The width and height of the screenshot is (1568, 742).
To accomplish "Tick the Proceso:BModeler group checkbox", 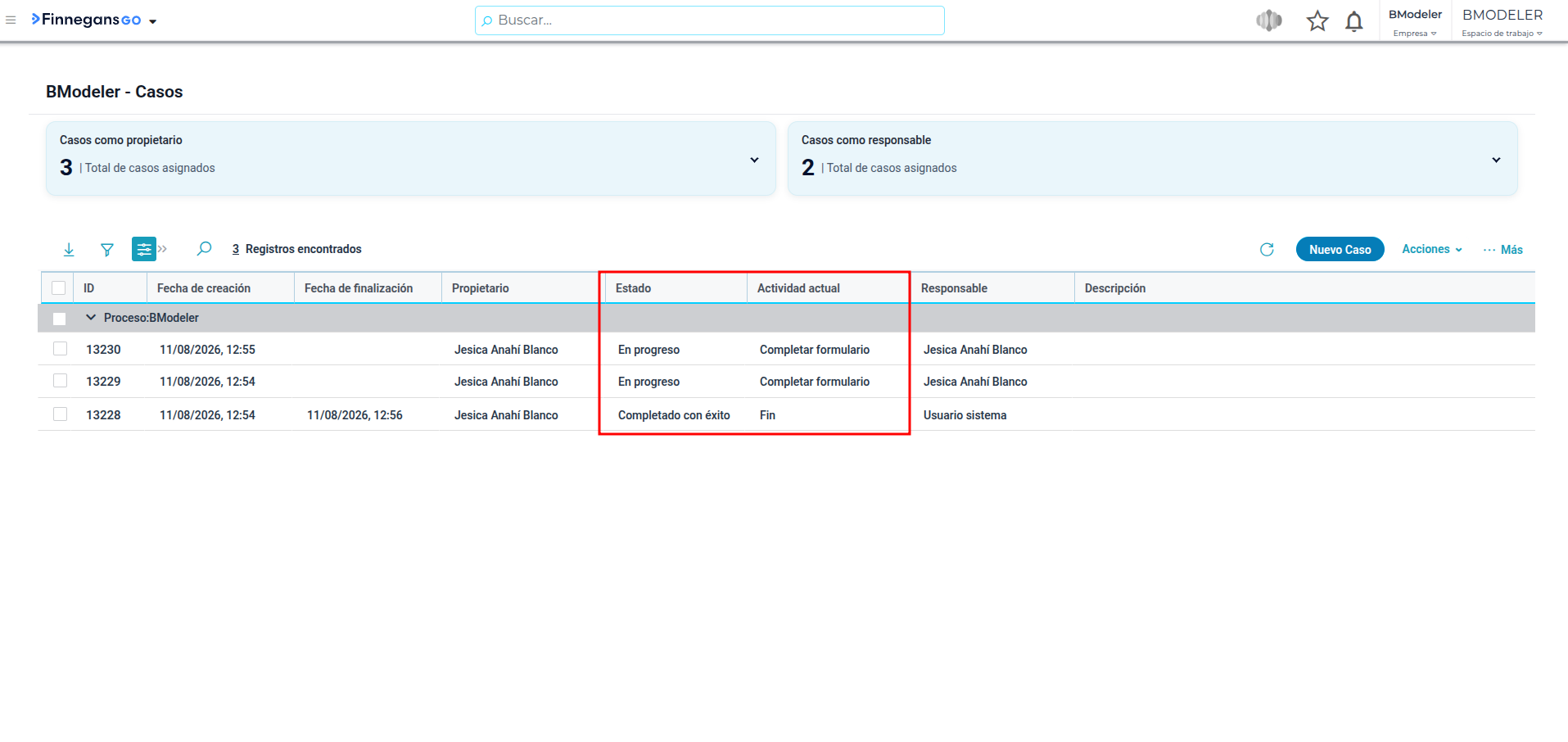I will pos(59,319).
